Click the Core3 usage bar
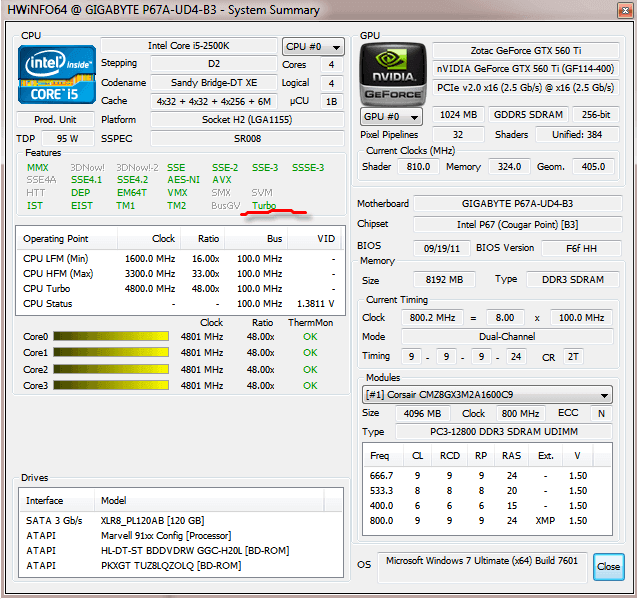 (x=111, y=385)
